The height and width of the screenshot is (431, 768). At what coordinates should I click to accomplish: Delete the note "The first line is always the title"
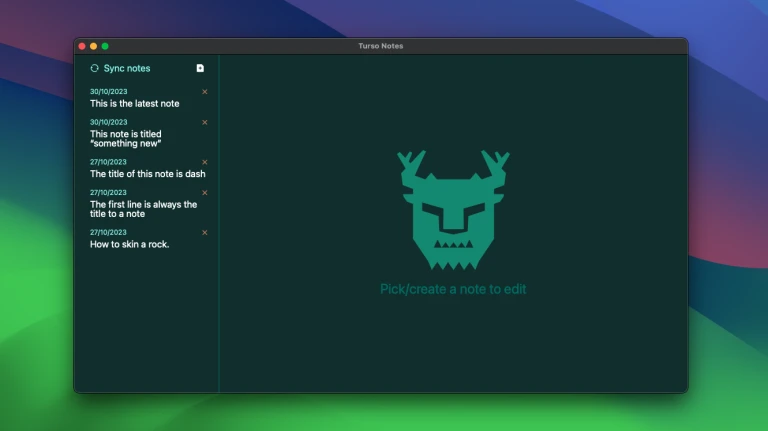click(x=205, y=192)
